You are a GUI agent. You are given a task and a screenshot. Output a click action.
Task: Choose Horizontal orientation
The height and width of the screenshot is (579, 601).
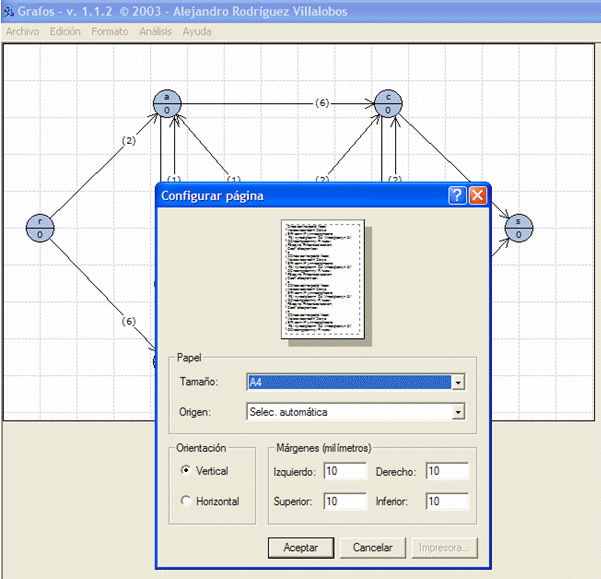click(x=186, y=501)
